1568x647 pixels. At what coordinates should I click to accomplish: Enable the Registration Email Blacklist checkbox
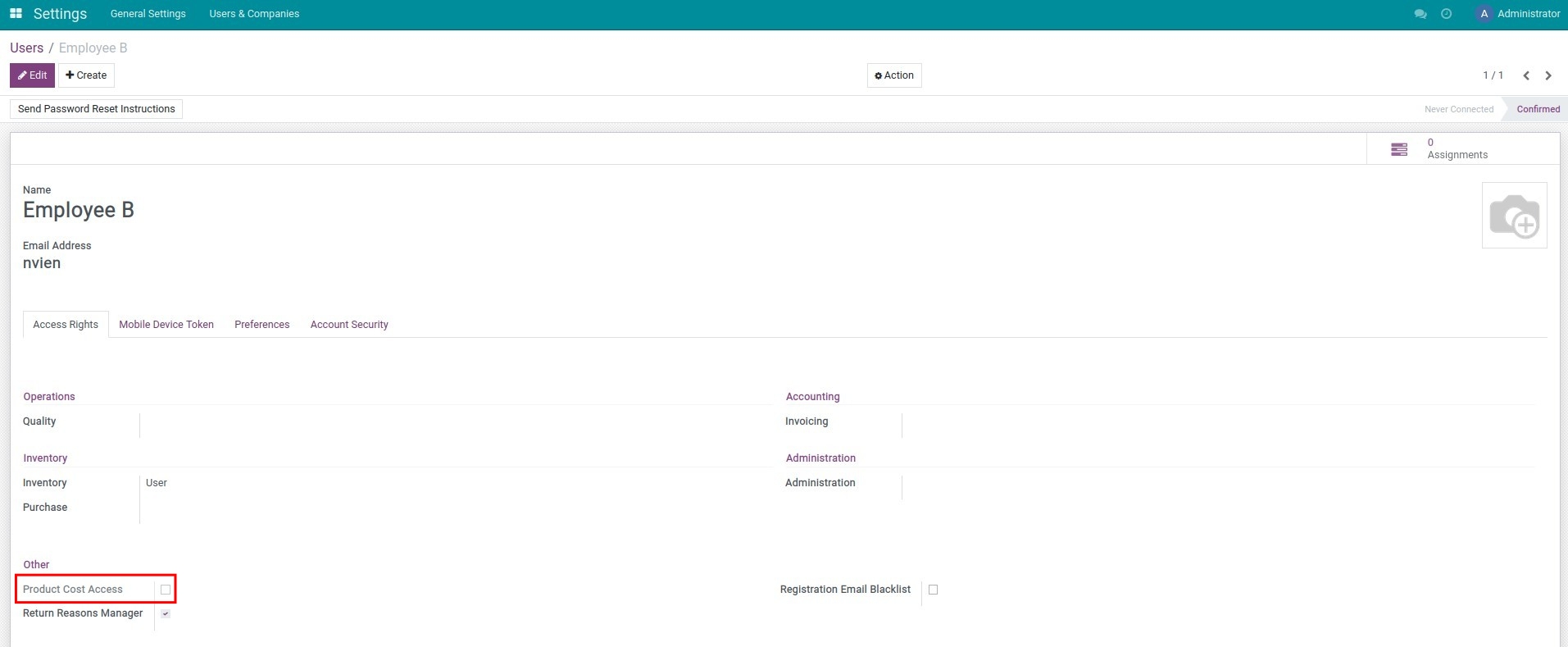933,590
